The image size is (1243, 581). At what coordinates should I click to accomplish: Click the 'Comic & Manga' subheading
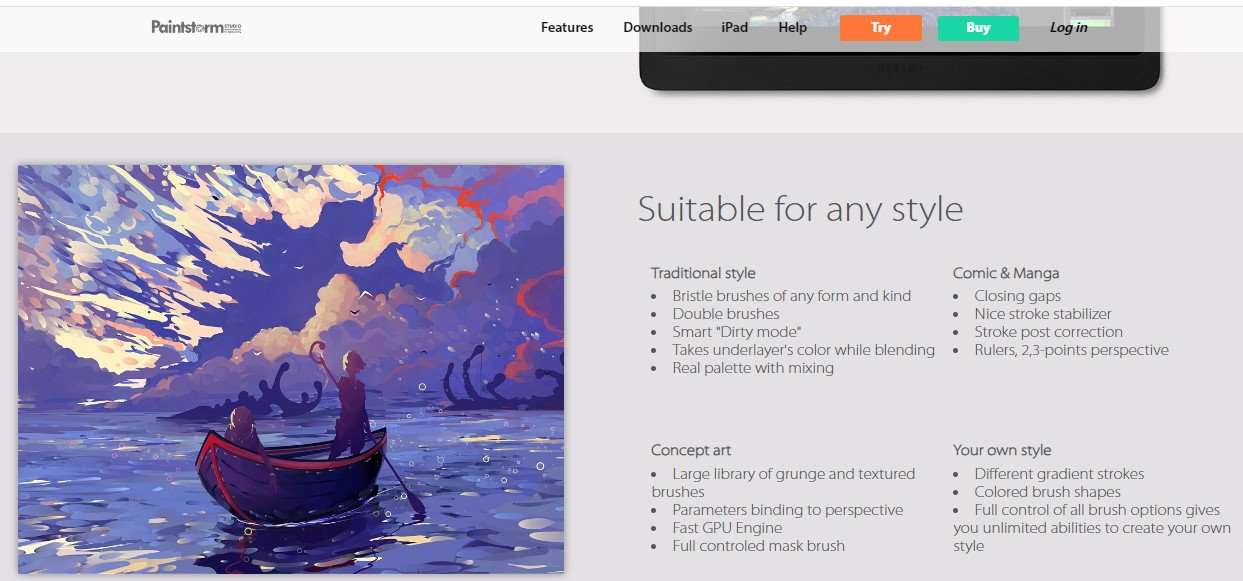1006,273
